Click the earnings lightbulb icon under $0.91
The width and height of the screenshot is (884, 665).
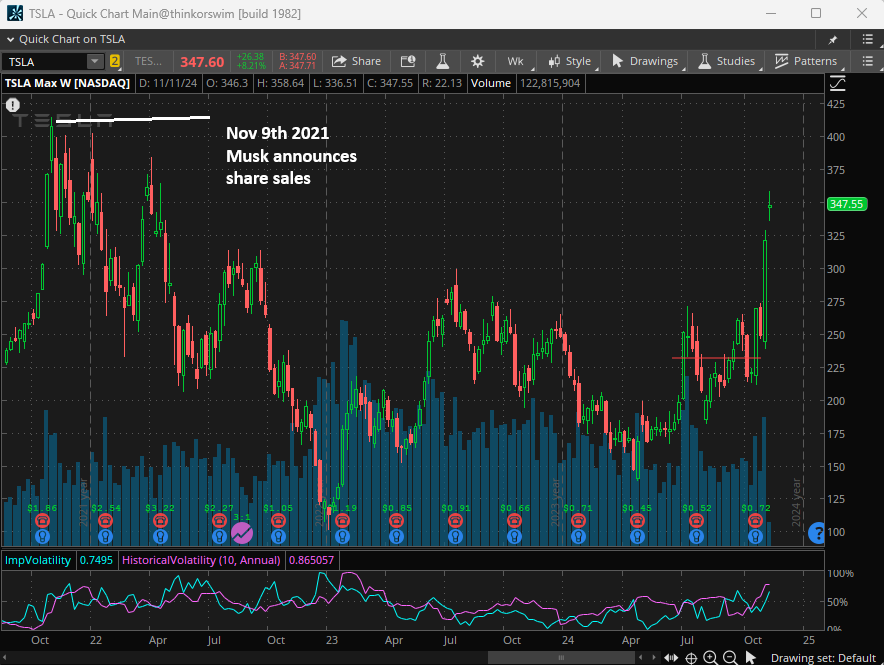(456, 537)
